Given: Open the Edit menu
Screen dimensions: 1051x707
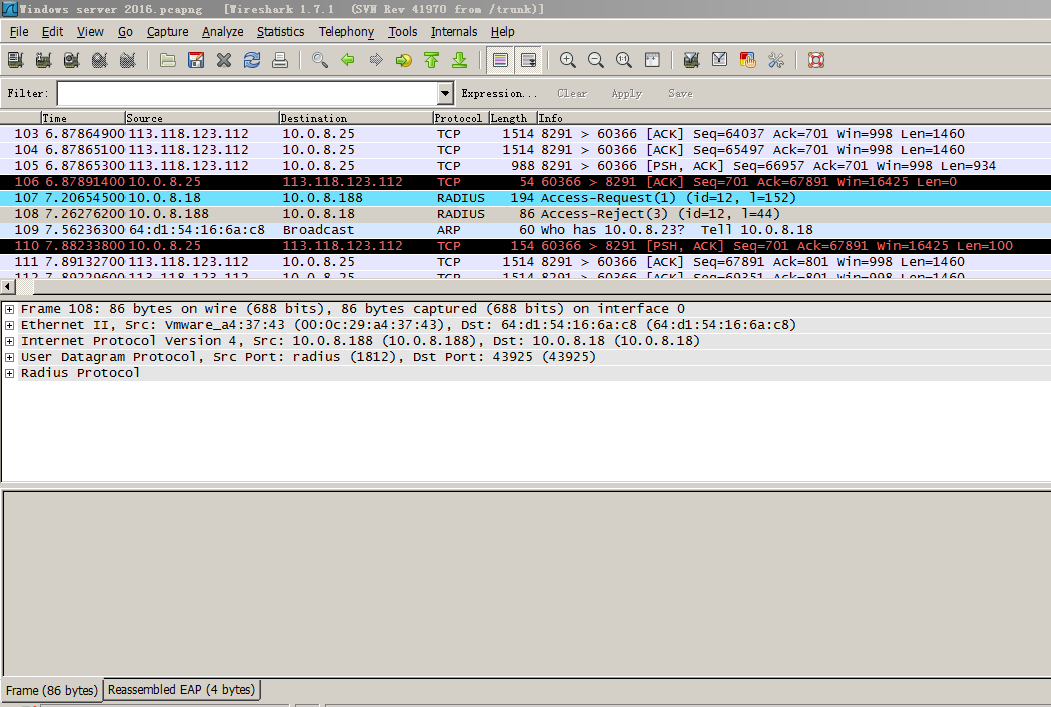Looking at the screenshot, I should 52,31.
